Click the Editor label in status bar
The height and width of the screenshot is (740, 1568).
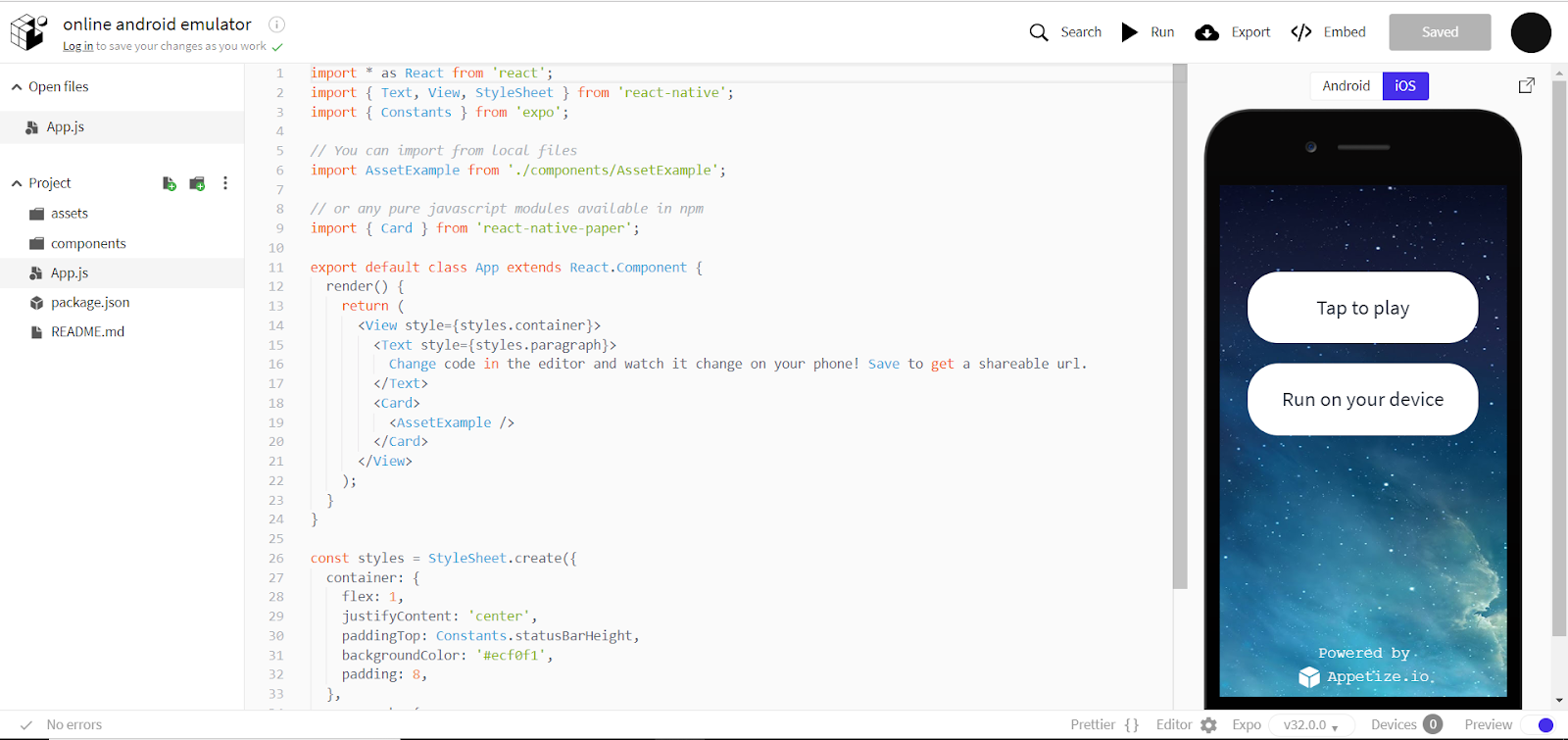[1174, 725]
